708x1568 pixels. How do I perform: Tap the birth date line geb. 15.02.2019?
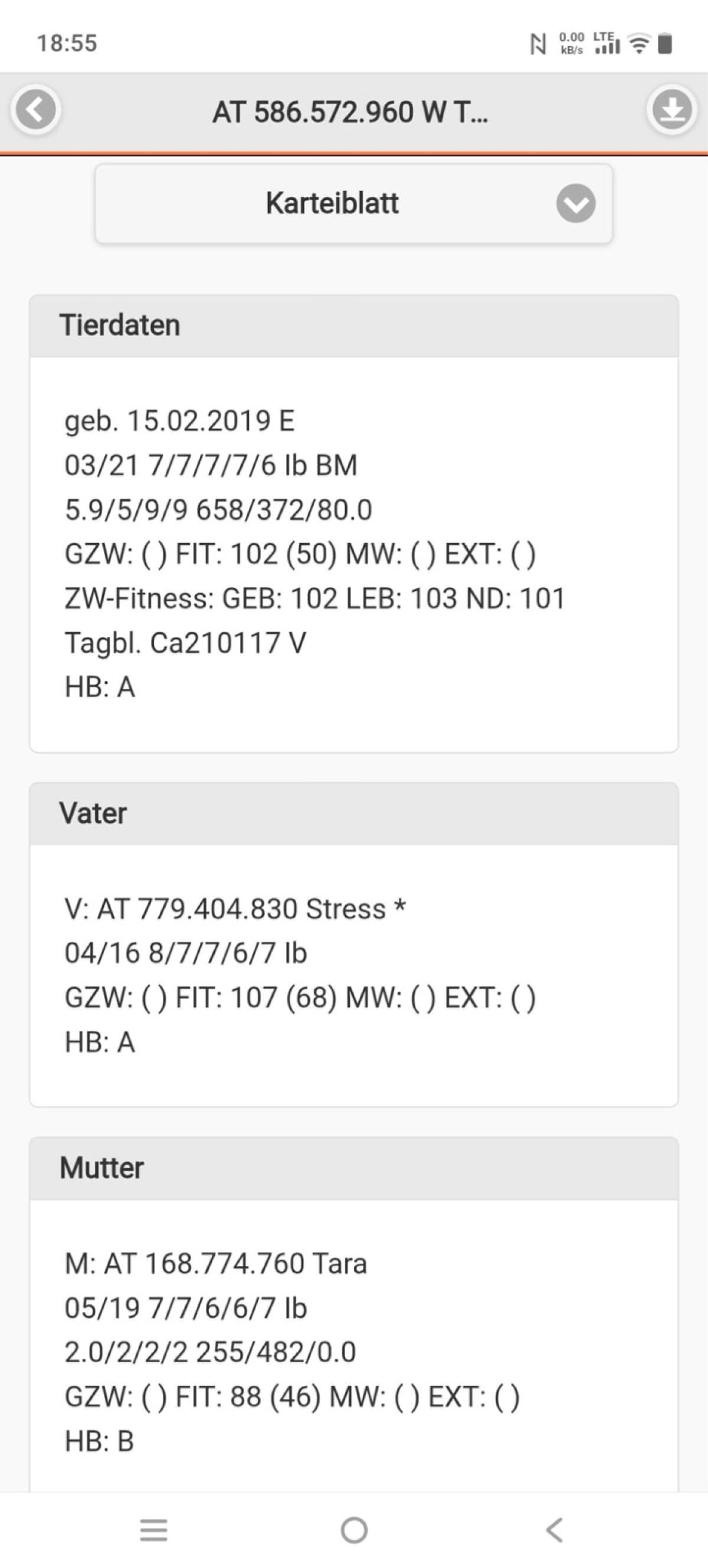(179, 420)
